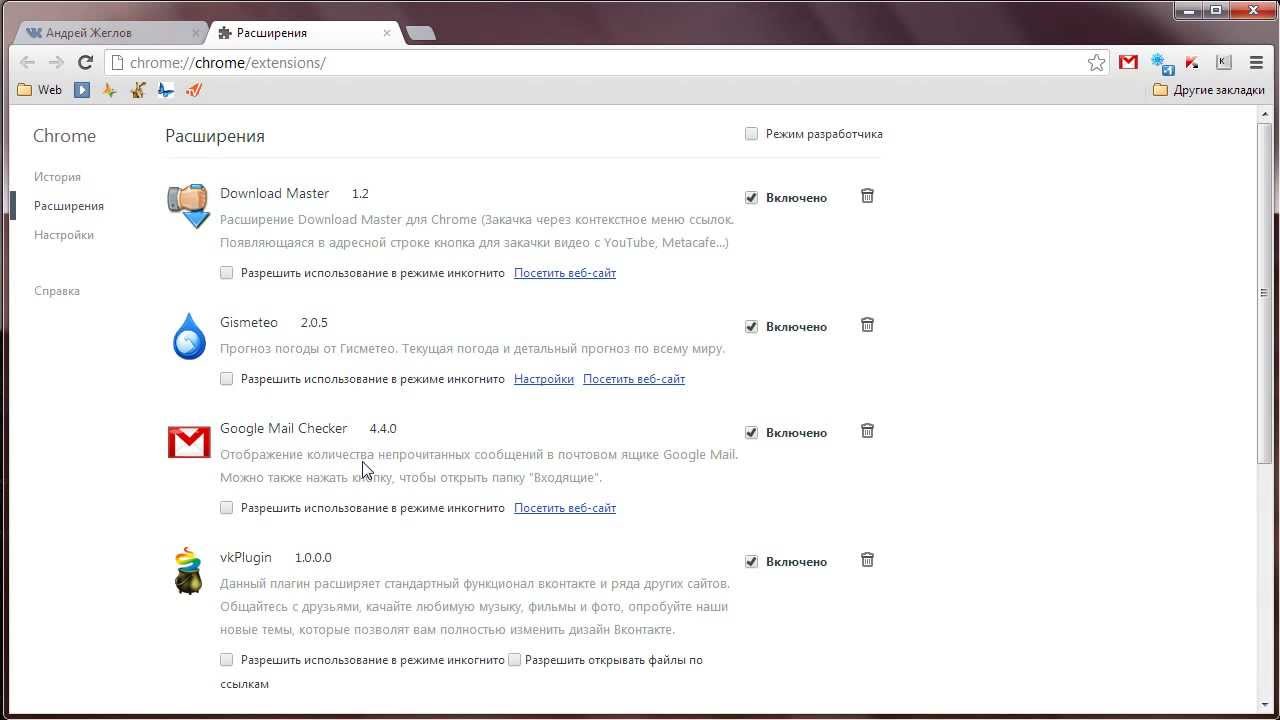Click the Gmail extension icon in the toolbar

click(x=1128, y=62)
